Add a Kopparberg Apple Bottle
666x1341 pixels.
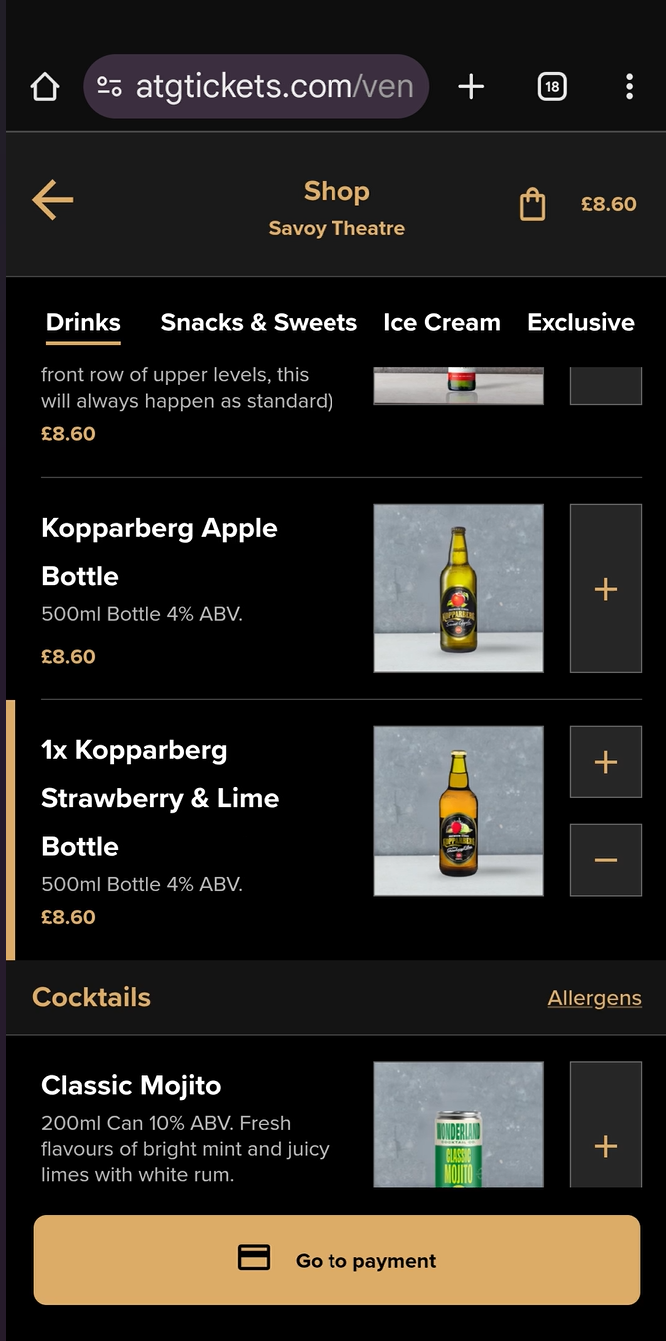coord(605,589)
